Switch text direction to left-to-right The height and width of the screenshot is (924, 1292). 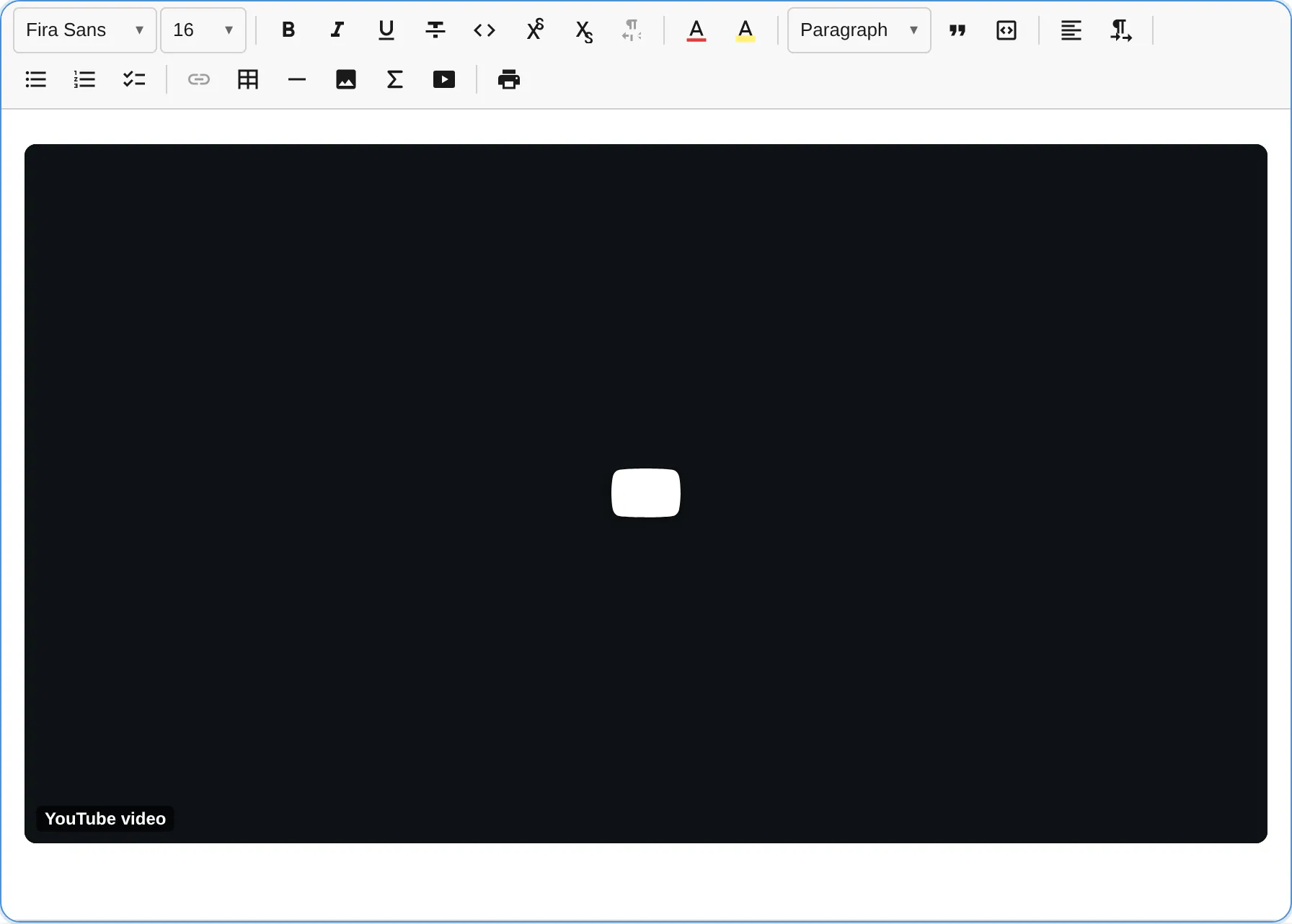point(1120,30)
